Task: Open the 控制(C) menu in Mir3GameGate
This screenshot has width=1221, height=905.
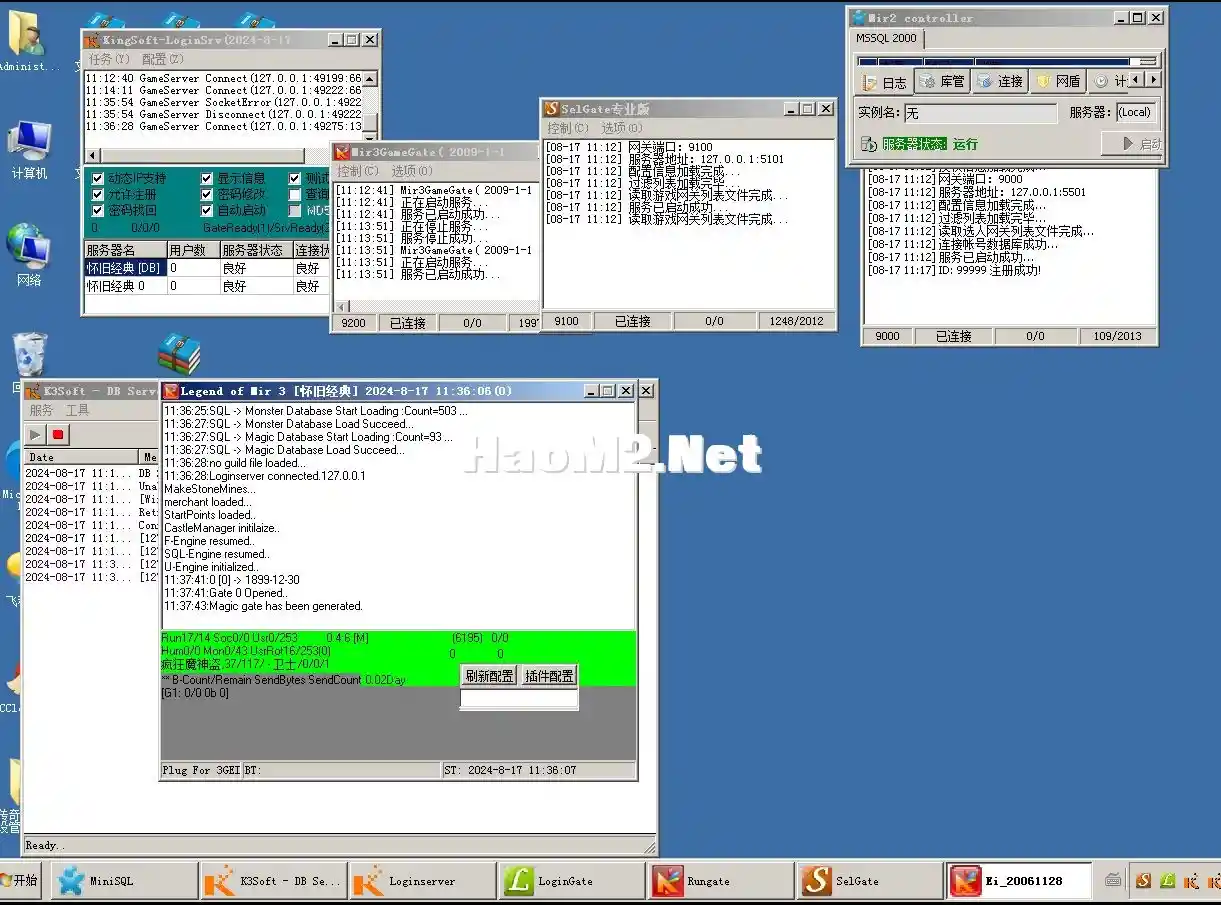Action: pos(358,171)
